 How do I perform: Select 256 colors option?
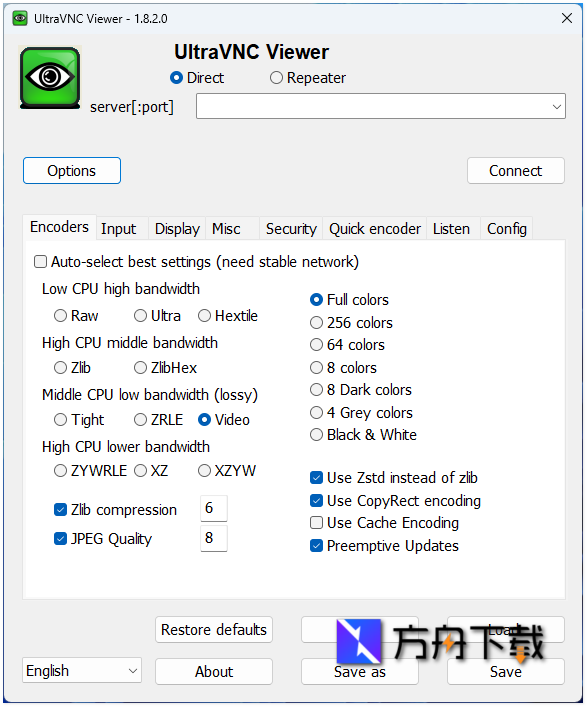[316, 322]
